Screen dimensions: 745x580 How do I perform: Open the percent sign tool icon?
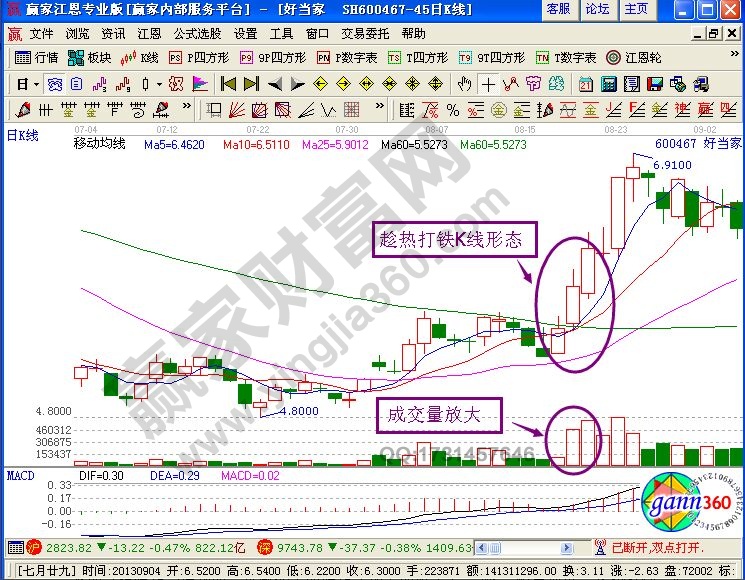[x=453, y=109]
